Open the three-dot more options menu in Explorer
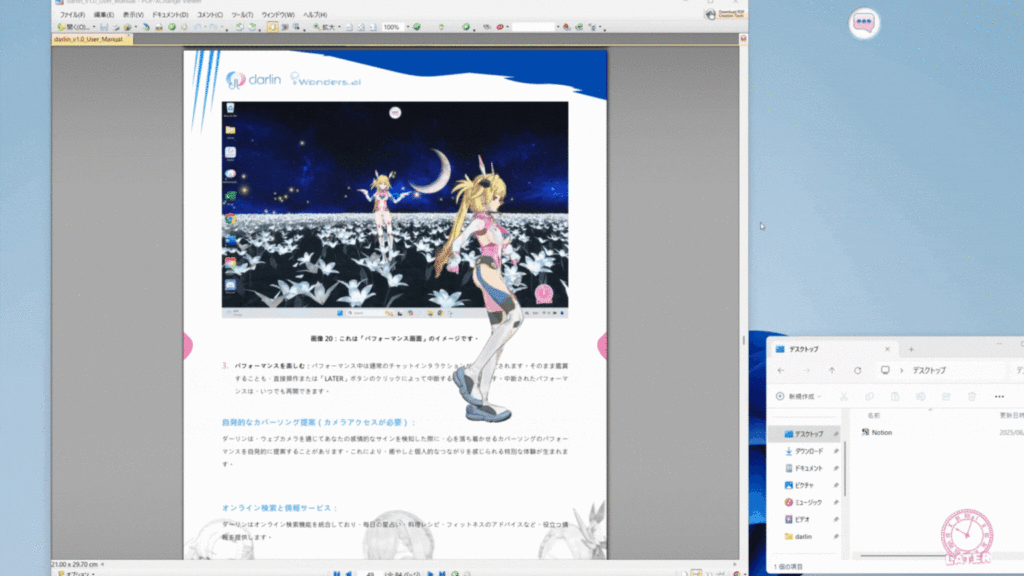The image size is (1024, 576). coord(999,396)
